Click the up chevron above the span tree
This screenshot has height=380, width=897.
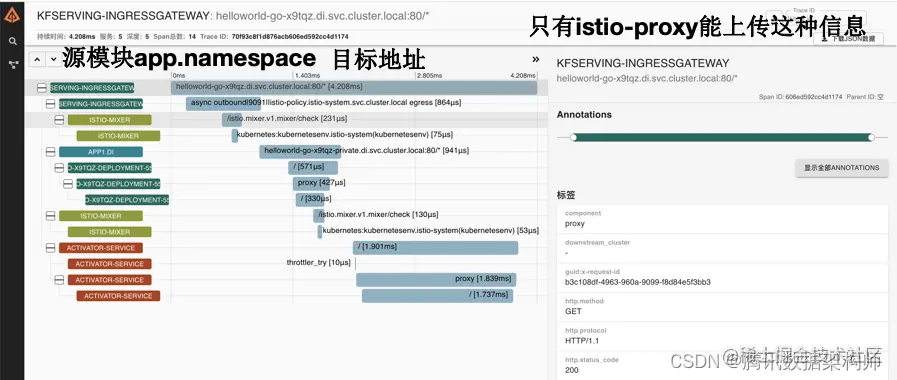36,59
